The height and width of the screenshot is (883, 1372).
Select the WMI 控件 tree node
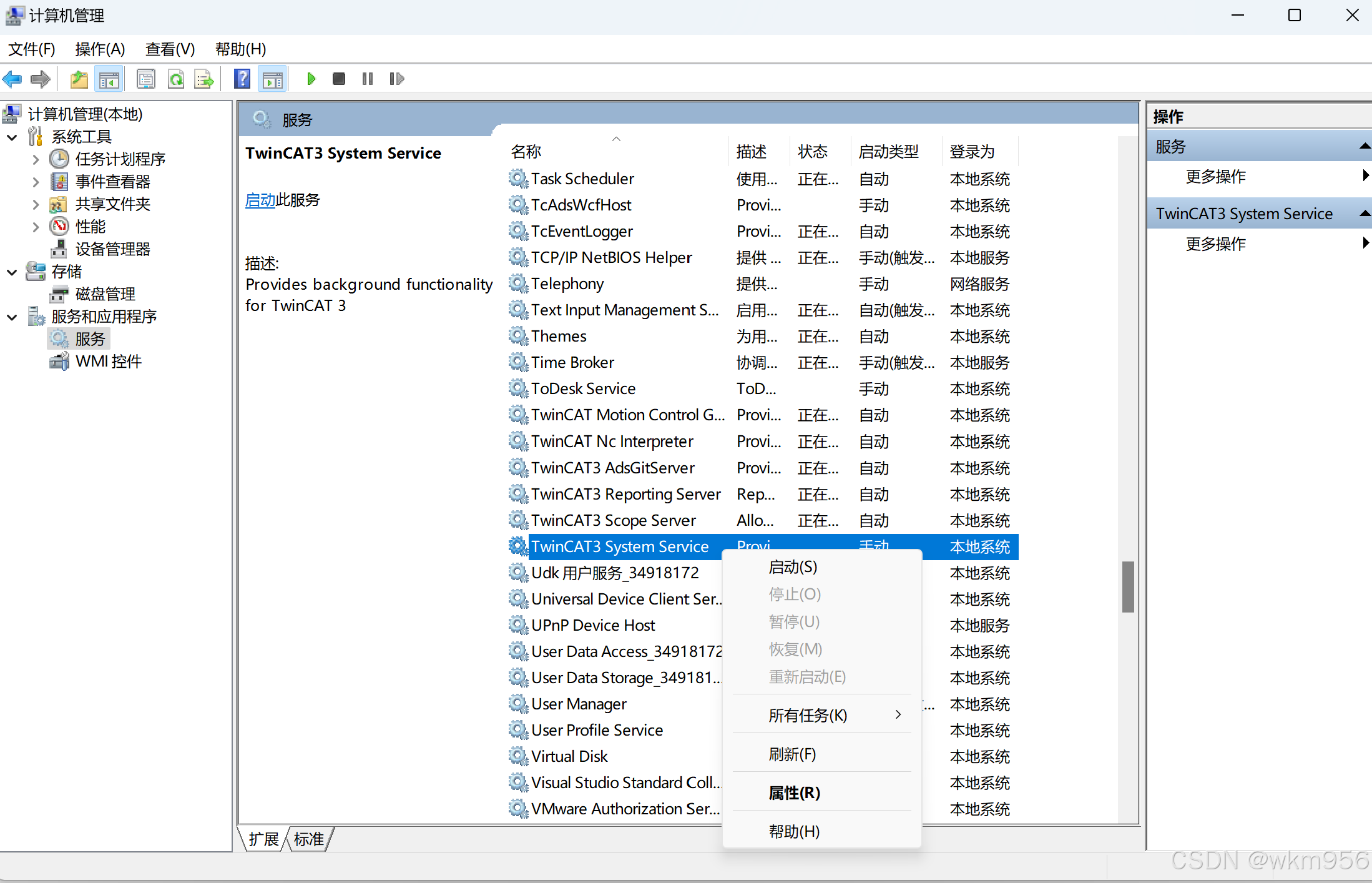[109, 362]
